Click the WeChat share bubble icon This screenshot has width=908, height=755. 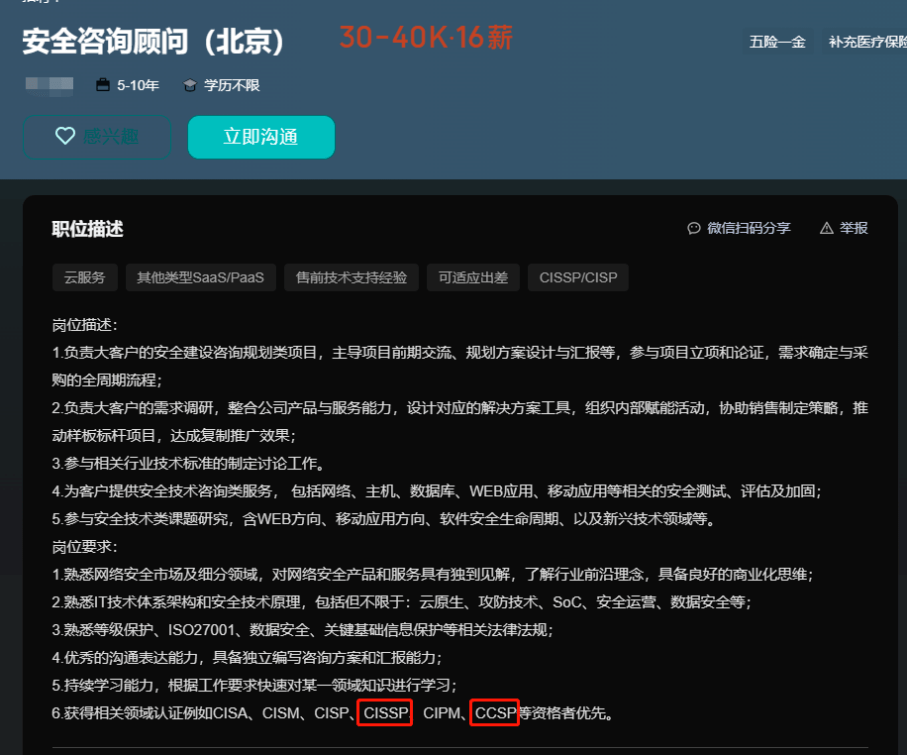click(x=693, y=228)
